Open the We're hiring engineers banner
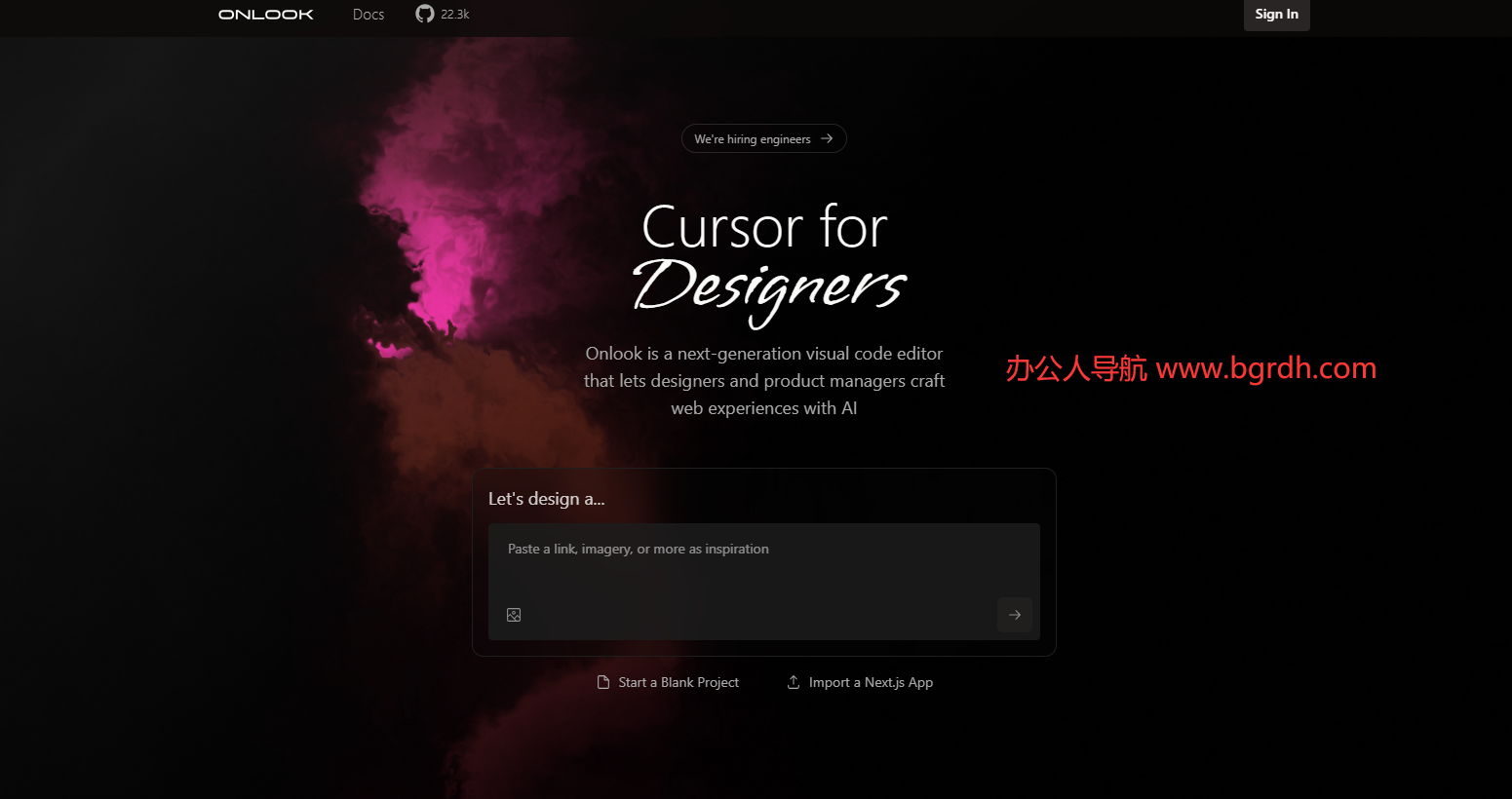The height and width of the screenshot is (799, 1512). coord(763,138)
